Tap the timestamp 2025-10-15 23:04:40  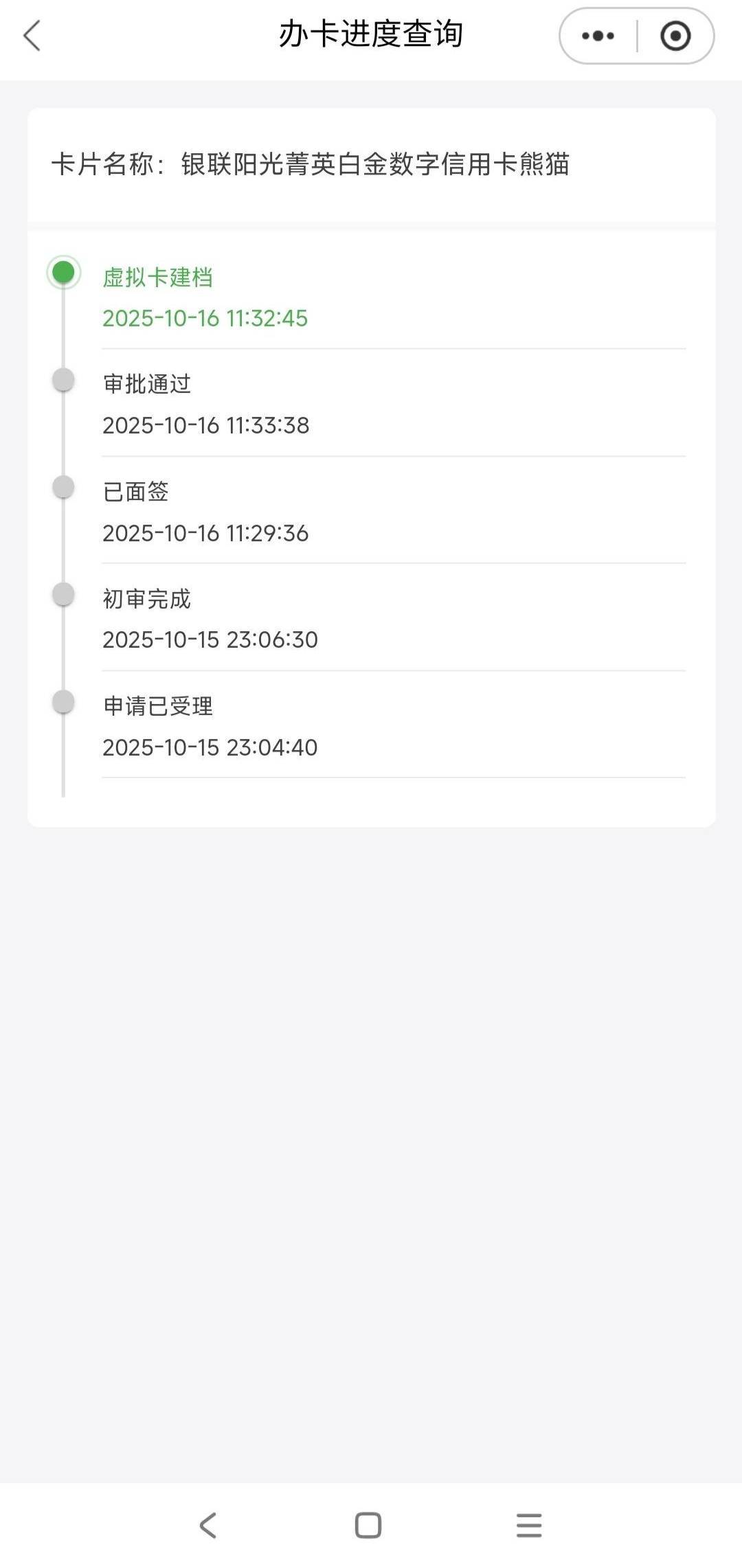click(210, 747)
